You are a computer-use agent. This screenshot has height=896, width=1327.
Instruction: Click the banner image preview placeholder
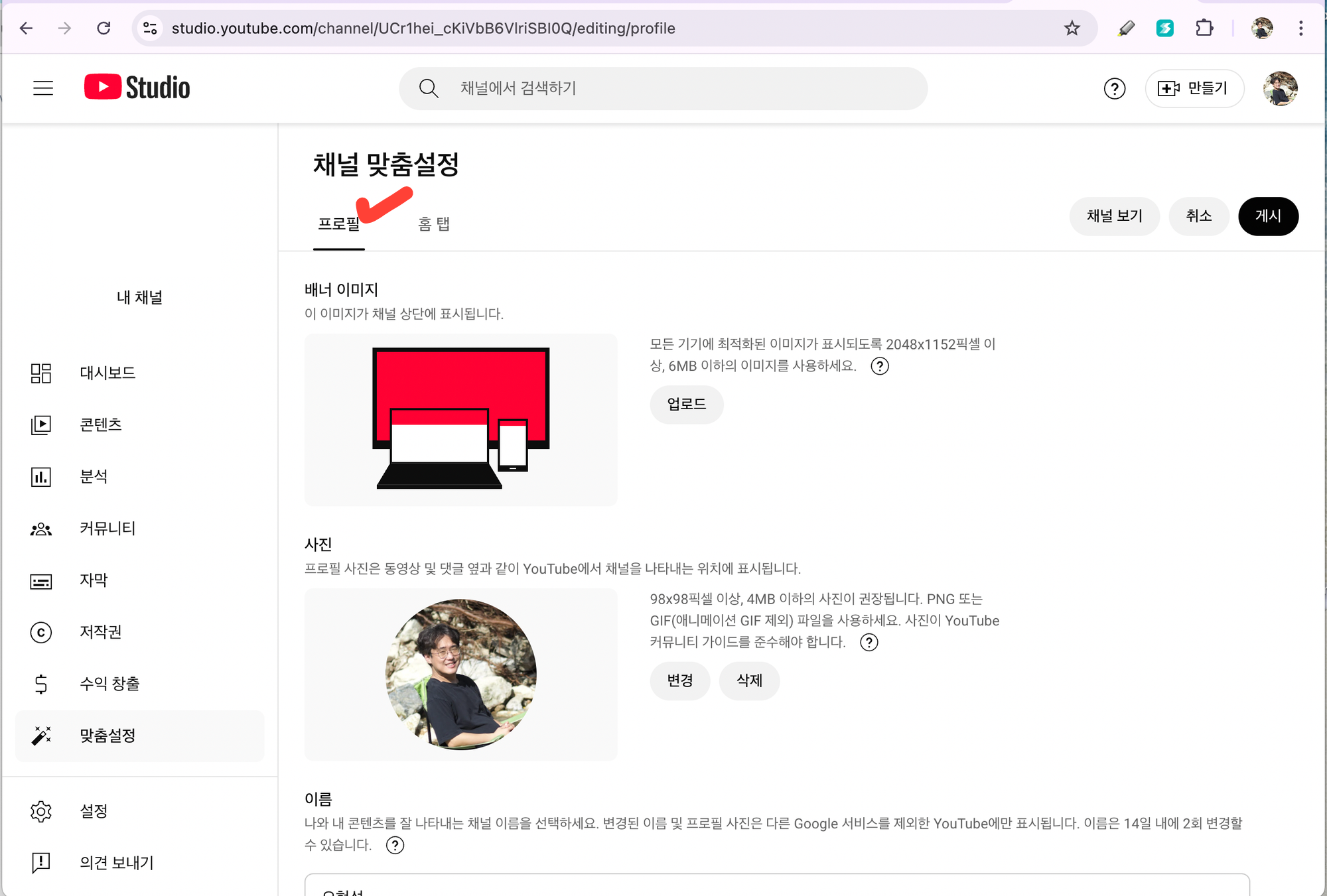[460, 420]
